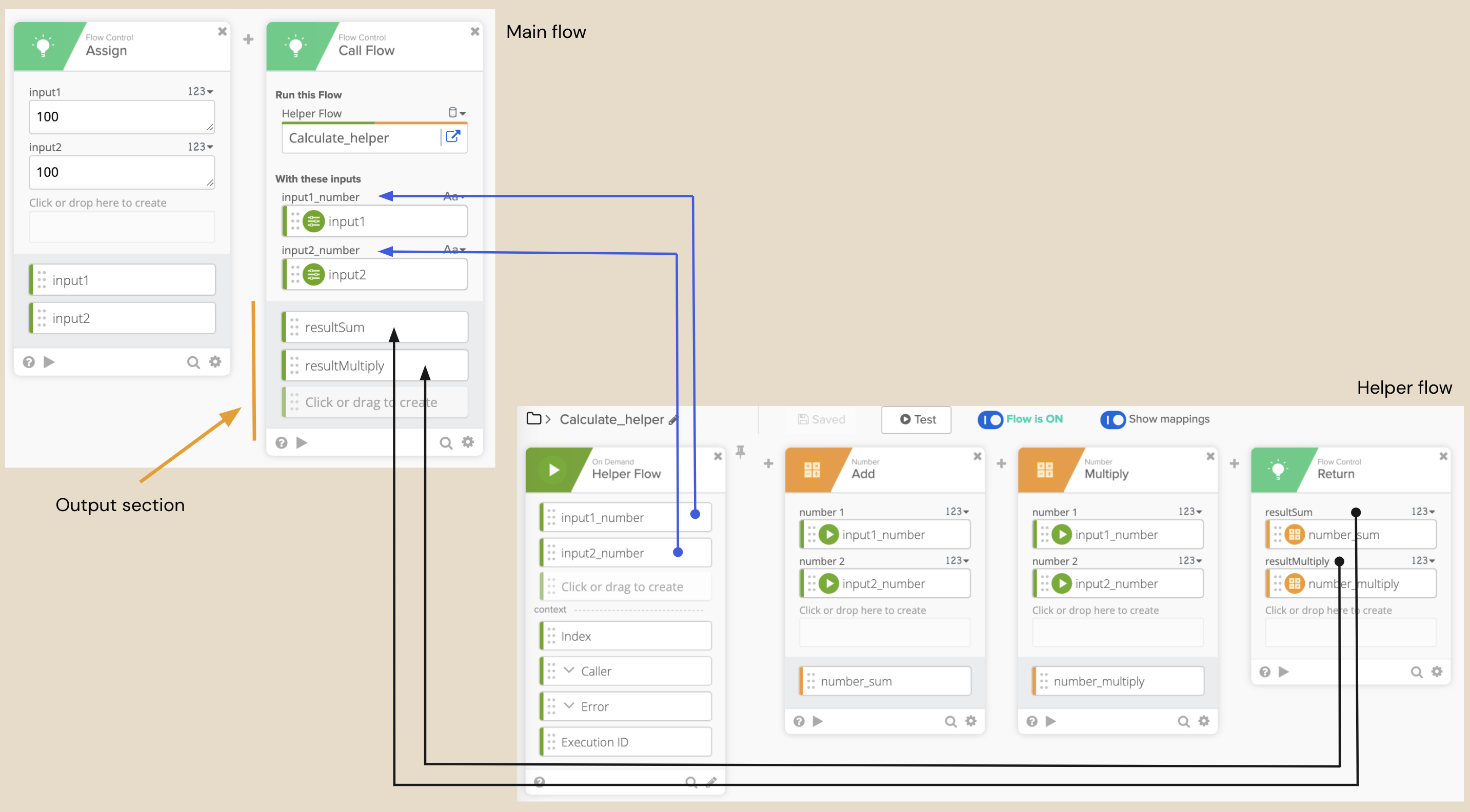Expand the Caller context variable
This screenshot has height=812, width=1470.
(x=568, y=671)
